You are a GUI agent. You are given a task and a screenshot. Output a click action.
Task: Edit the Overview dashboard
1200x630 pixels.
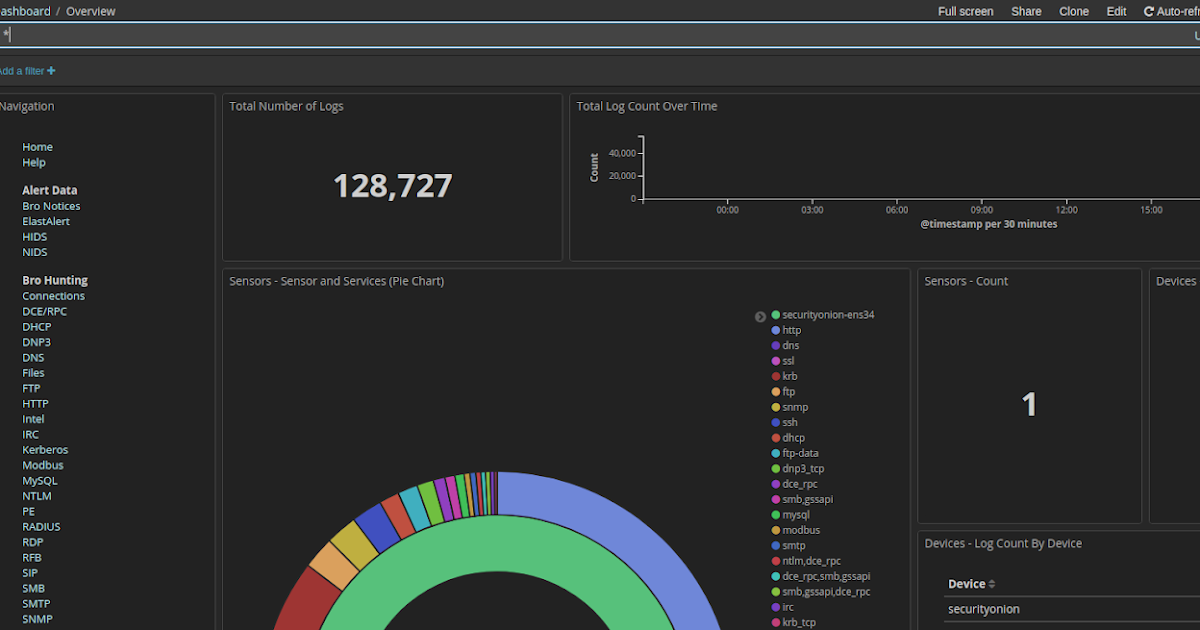click(x=1116, y=11)
